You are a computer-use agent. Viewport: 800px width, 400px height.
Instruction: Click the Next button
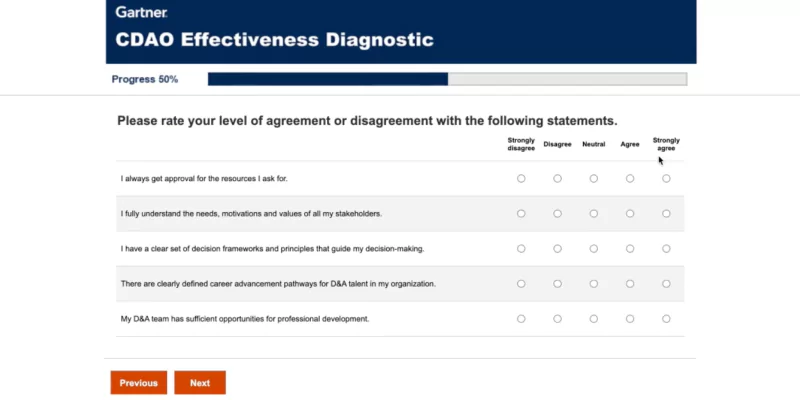[200, 383]
